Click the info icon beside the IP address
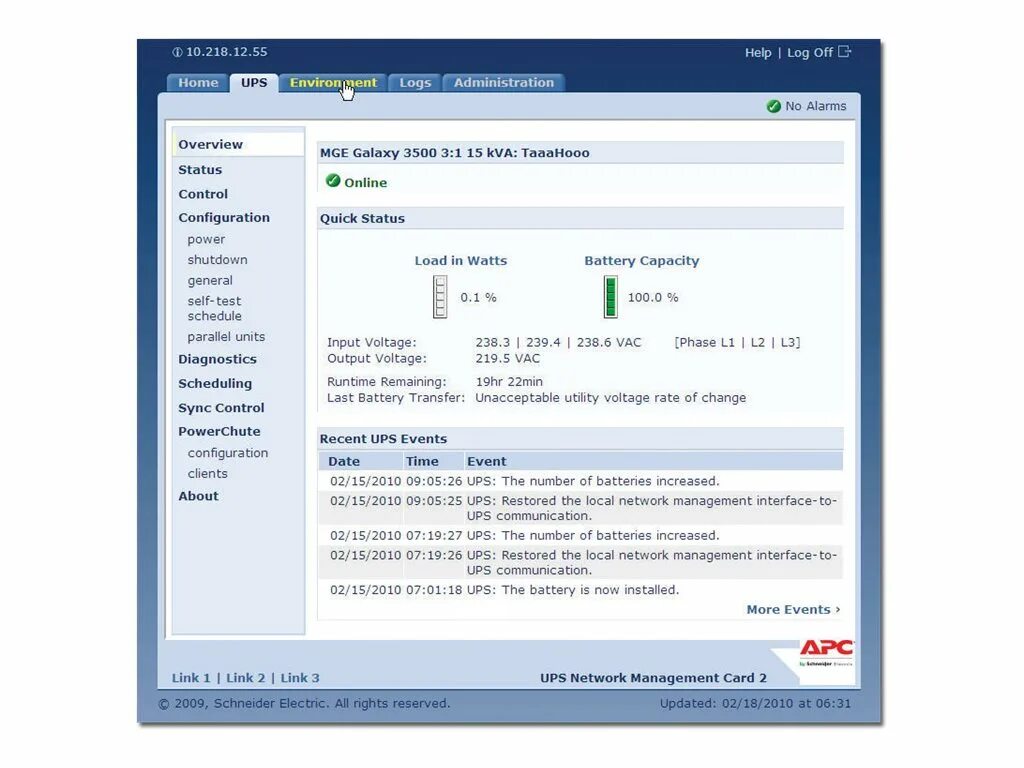 [177, 52]
